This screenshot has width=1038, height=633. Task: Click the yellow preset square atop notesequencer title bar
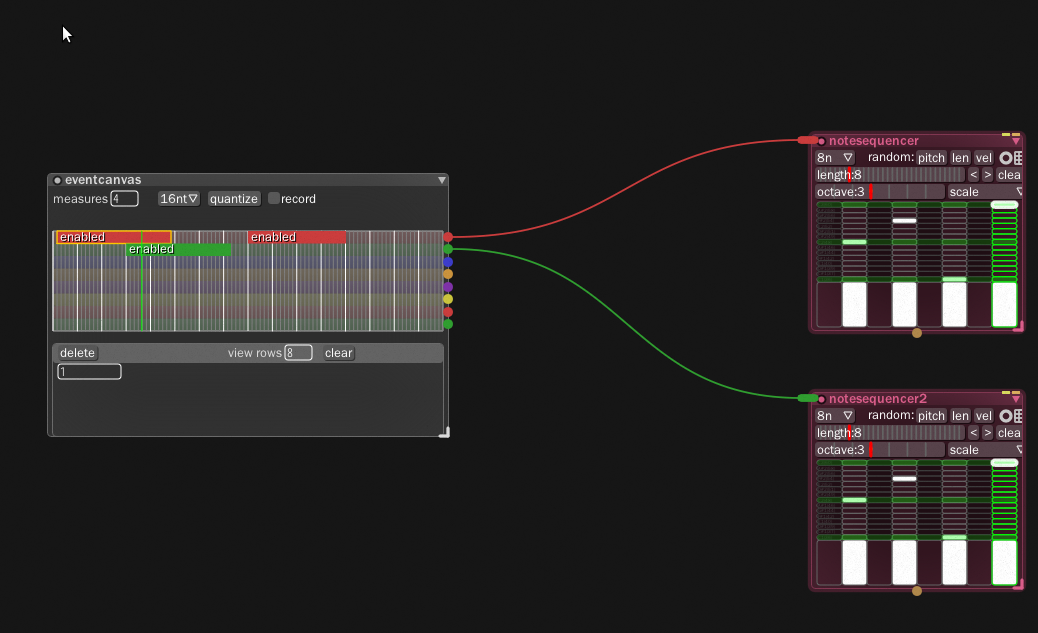point(1005,134)
